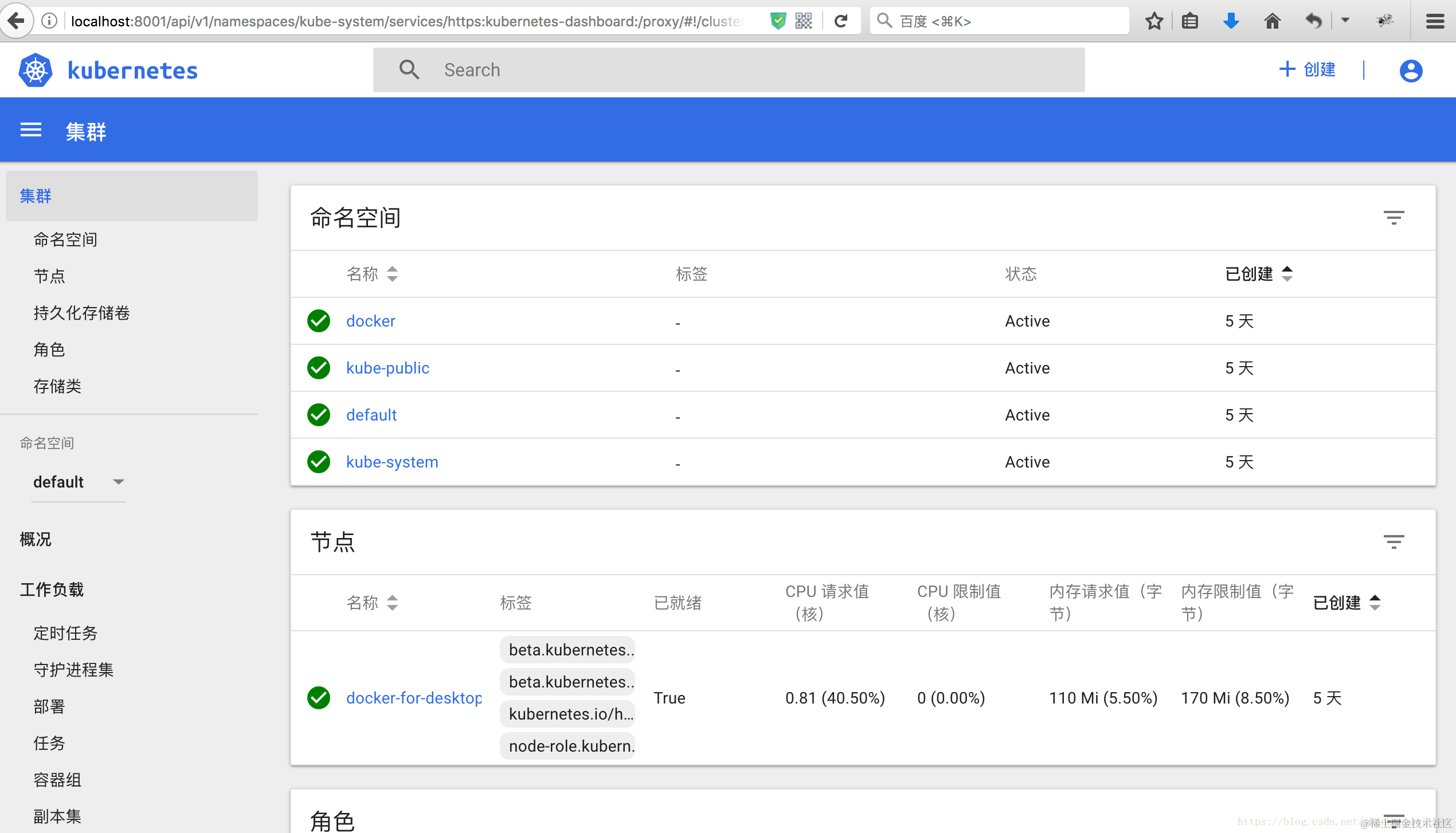Click the Kubernetes logo icon
Screen dimensions: 1456x833
[x=36, y=70]
